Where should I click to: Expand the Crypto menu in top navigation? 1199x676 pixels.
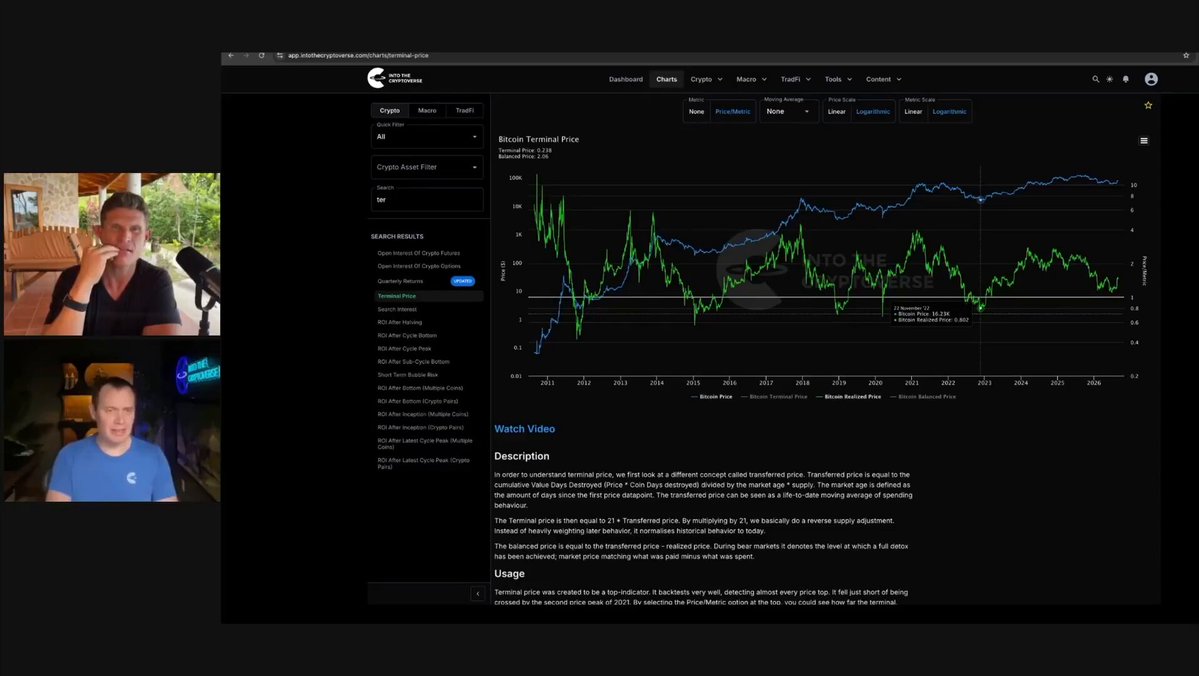[706, 79]
